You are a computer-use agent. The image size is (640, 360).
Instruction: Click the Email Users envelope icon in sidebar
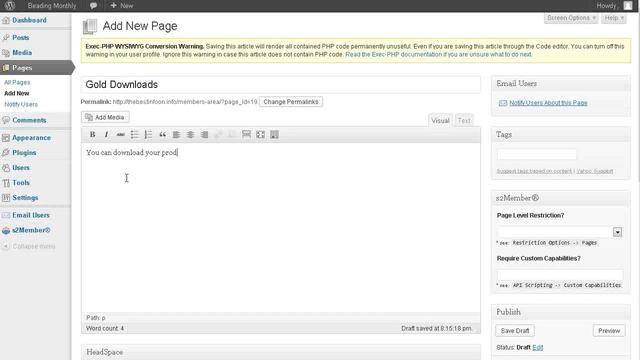6,215
